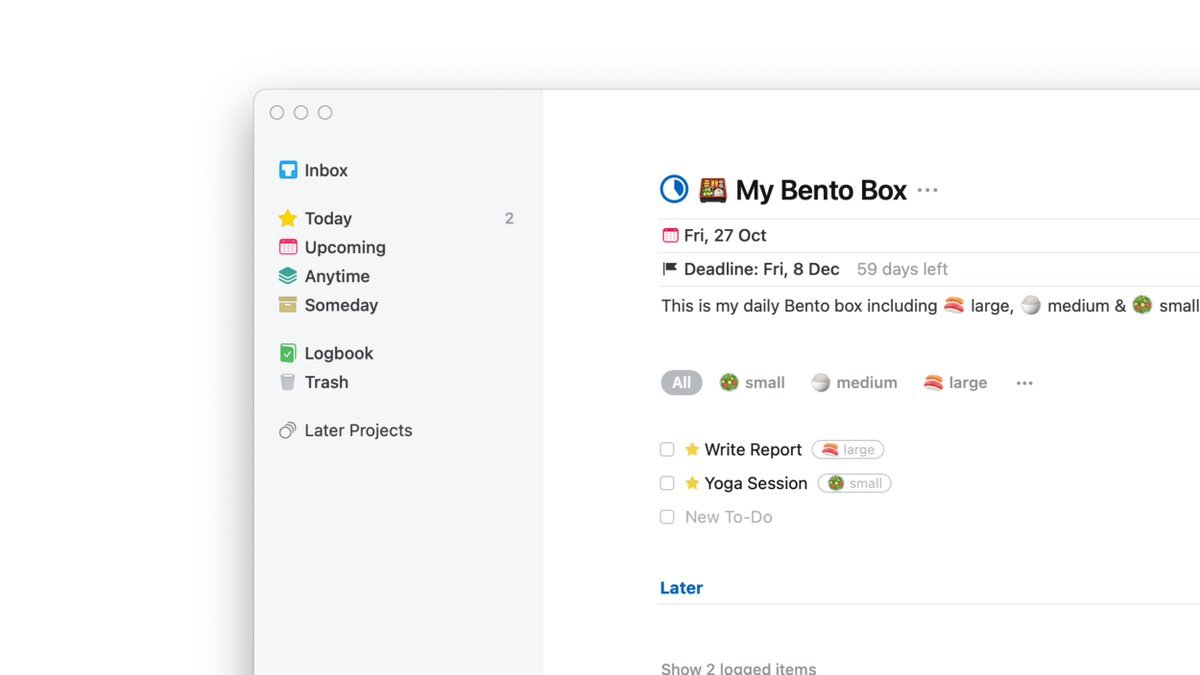Open the Someday archive box icon

288,305
